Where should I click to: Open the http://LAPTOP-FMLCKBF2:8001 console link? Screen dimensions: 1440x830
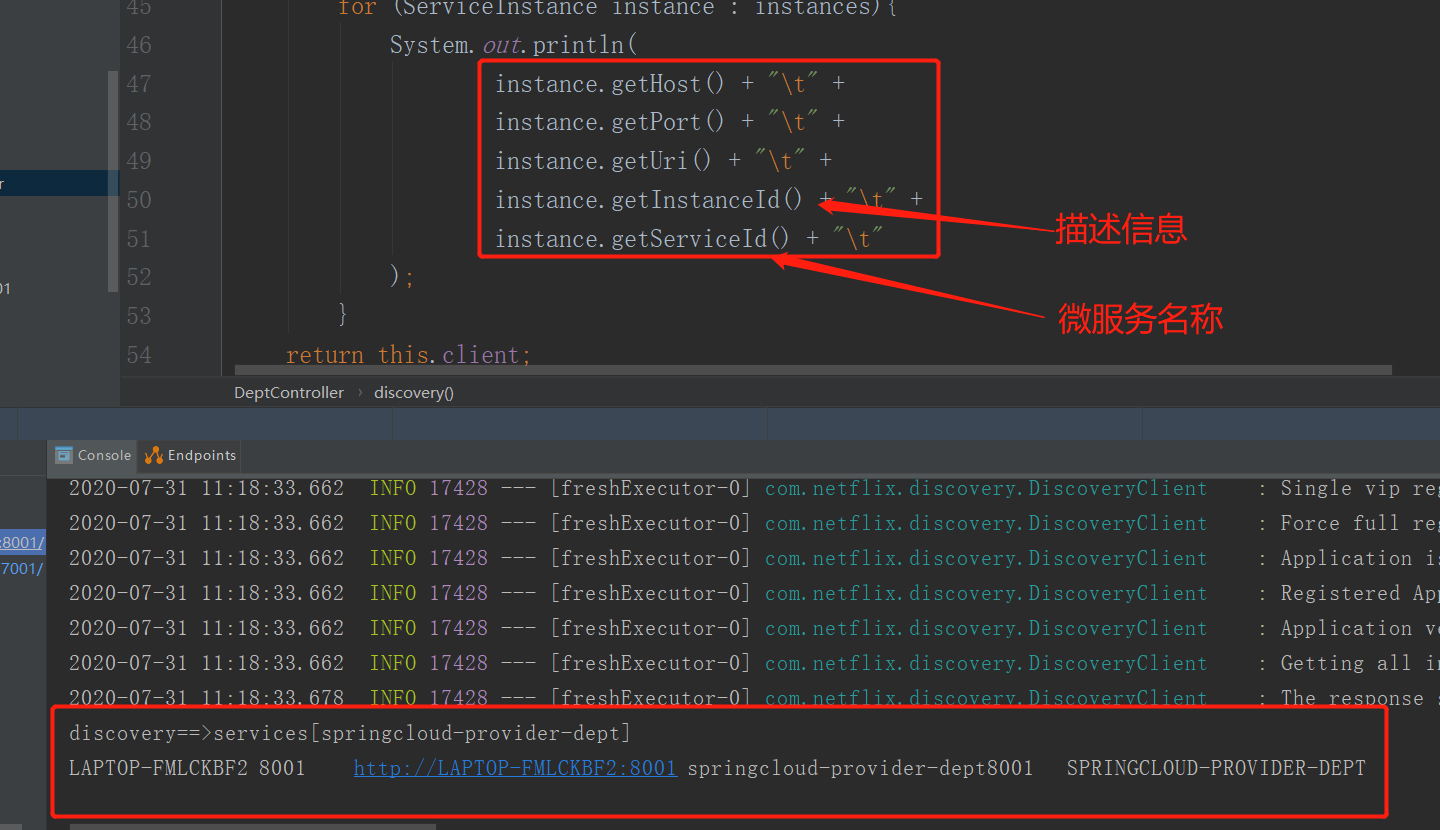(515, 768)
